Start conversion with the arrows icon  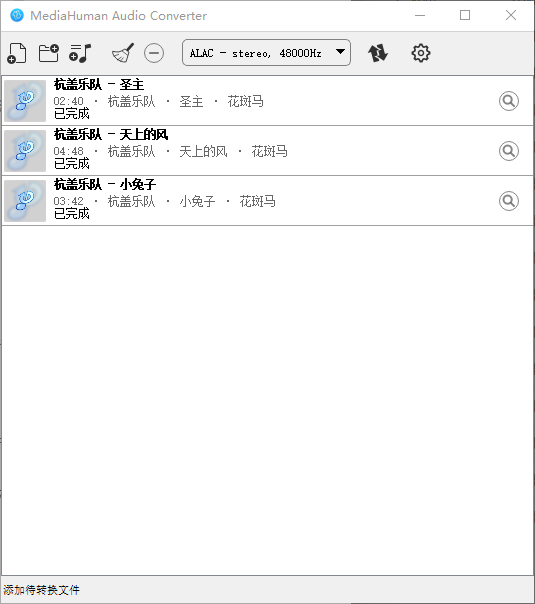click(x=378, y=53)
